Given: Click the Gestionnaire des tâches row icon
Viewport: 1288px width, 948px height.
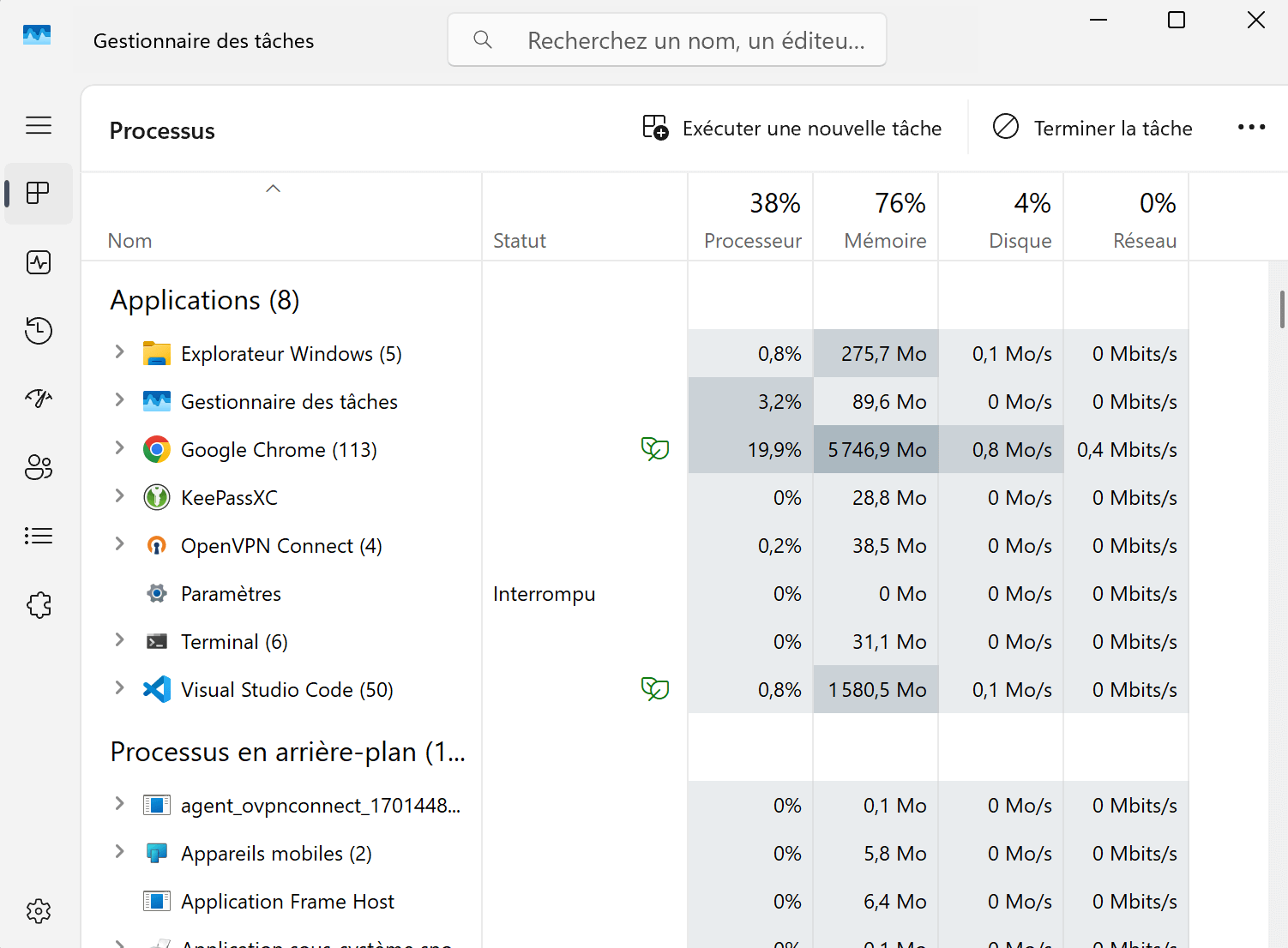Looking at the screenshot, I should pyautogui.click(x=157, y=400).
